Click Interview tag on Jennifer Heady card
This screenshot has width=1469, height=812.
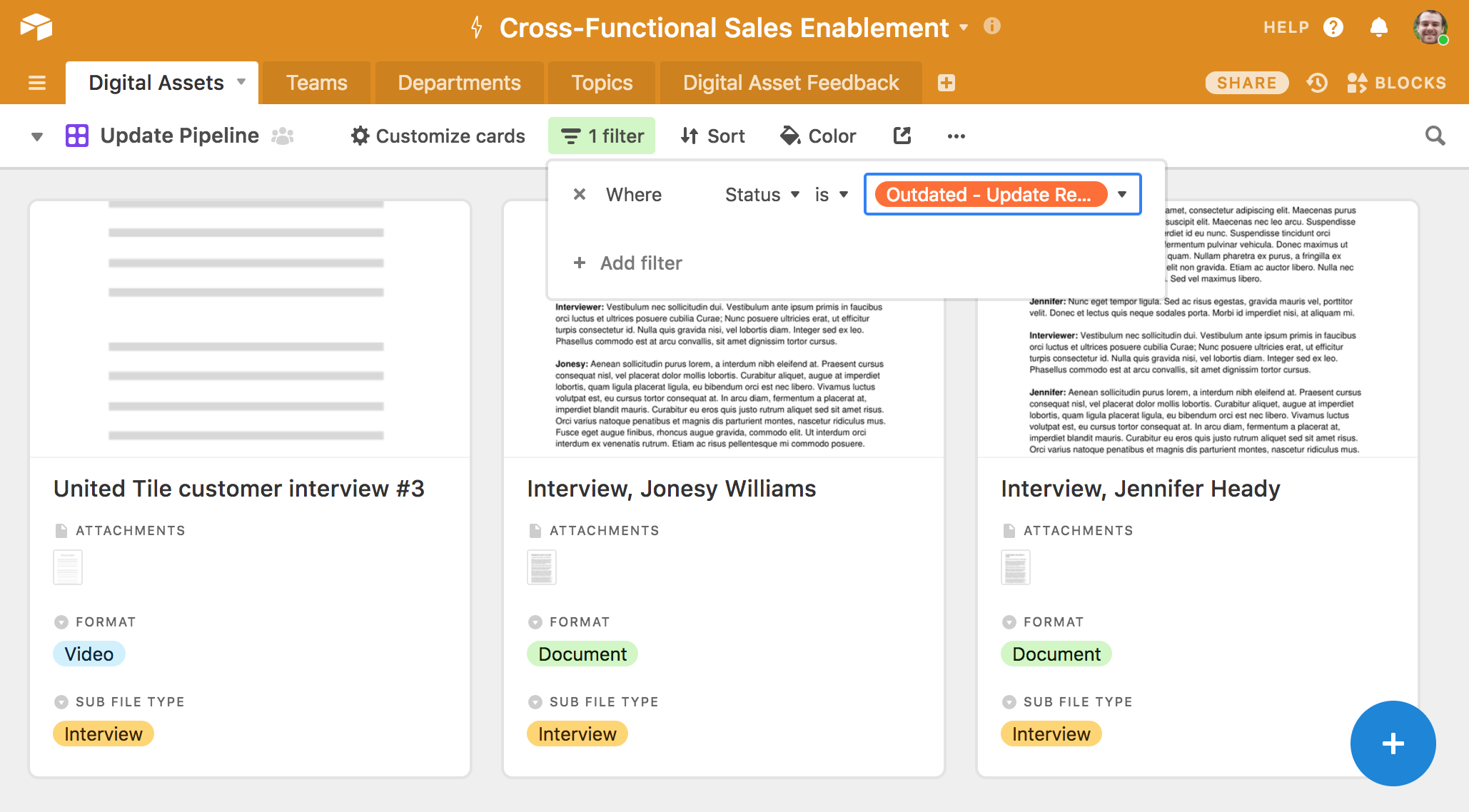1051,734
